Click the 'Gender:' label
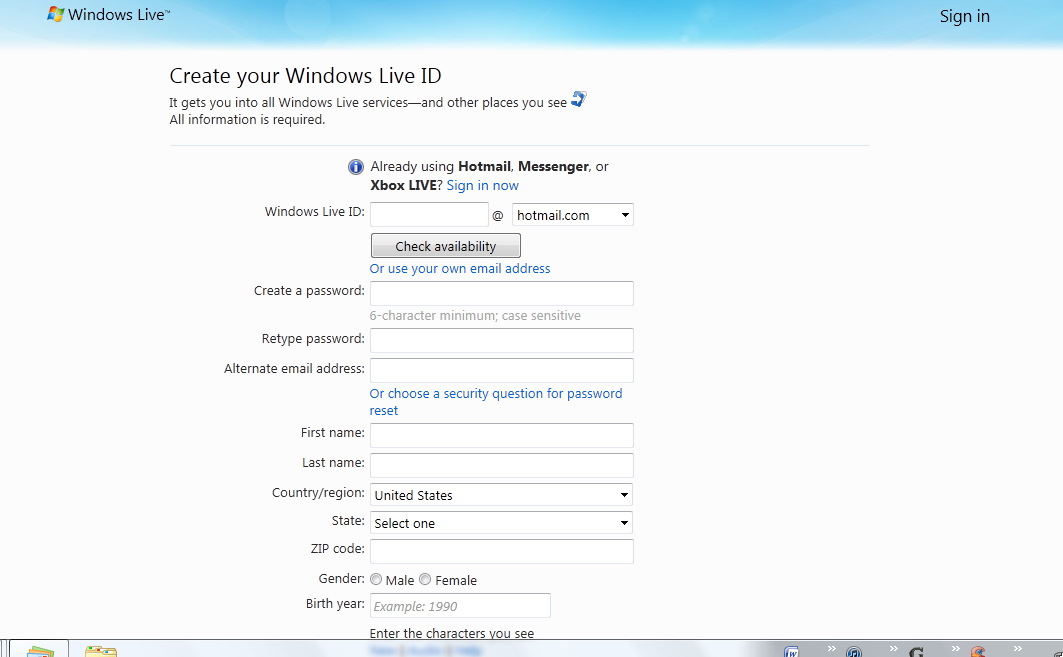 click(342, 578)
